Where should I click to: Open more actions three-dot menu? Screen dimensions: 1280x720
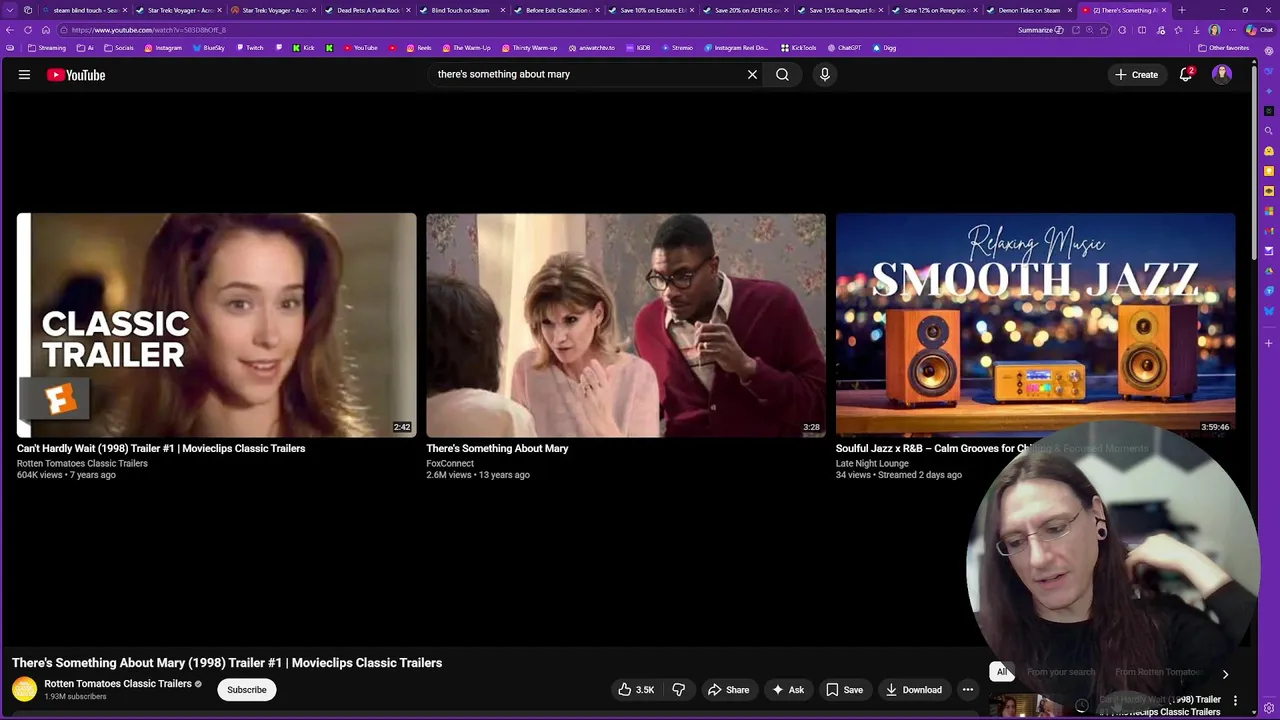coord(967,689)
